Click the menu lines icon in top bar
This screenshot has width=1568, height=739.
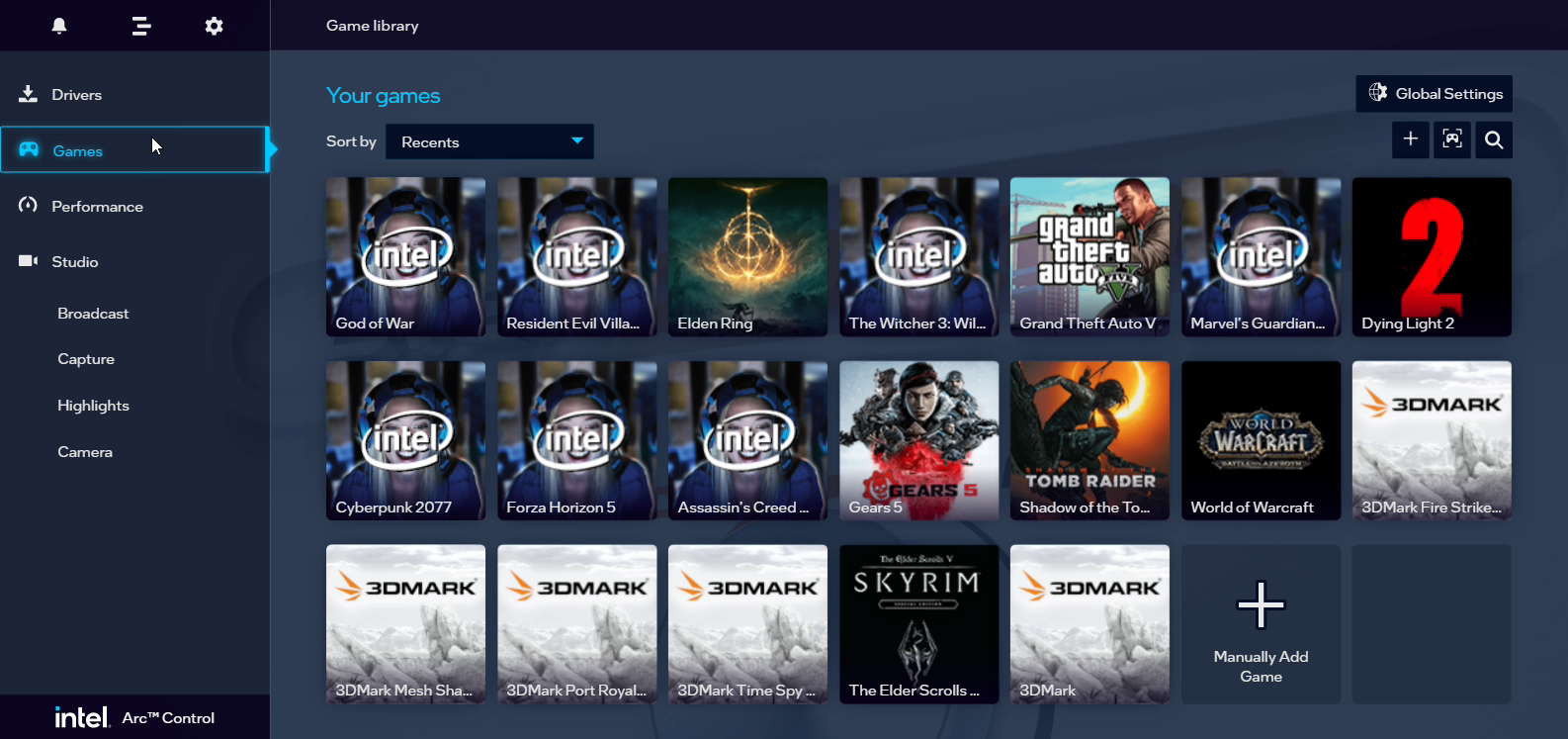(141, 26)
